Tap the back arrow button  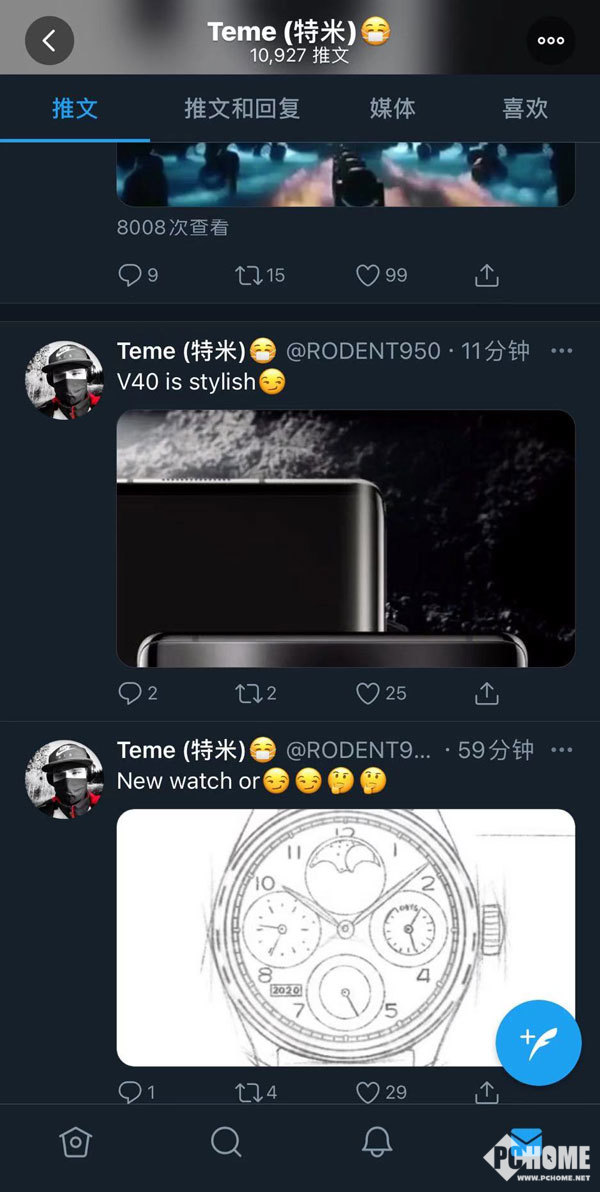pos(49,41)
